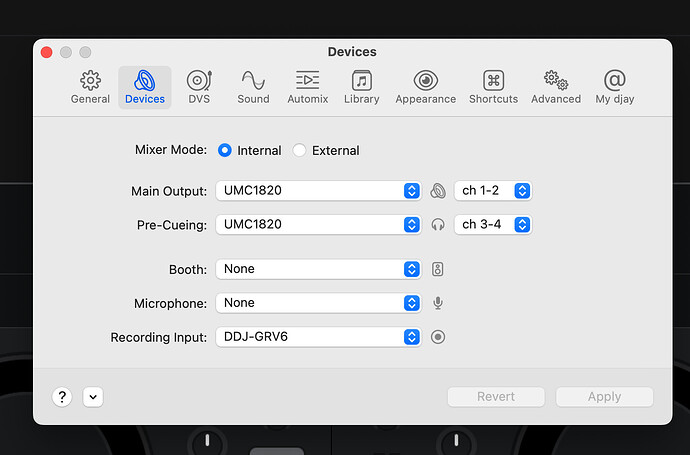Select External mixer mode
The image size is (690, 455).
[x=300, y=150]
